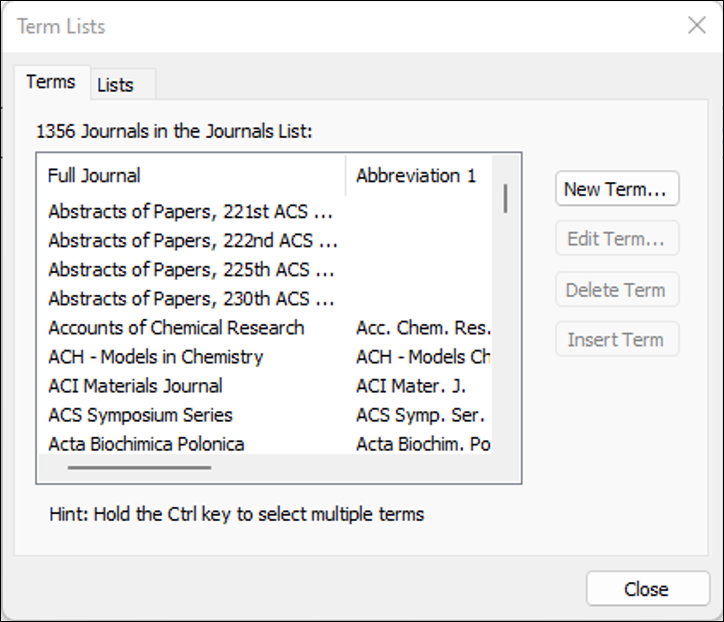724x622 pixels.
Task: Select ACH - Models in Chemistry journal
Action: [156, 357]
